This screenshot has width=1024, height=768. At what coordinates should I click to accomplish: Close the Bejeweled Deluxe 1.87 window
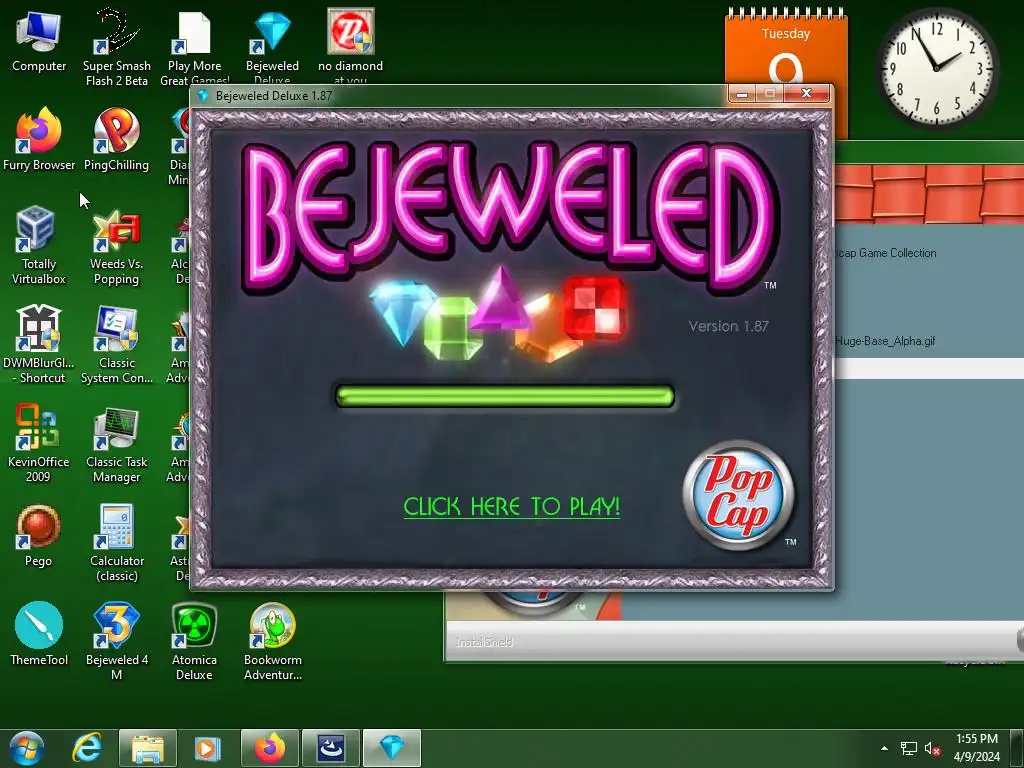point(807,94)
